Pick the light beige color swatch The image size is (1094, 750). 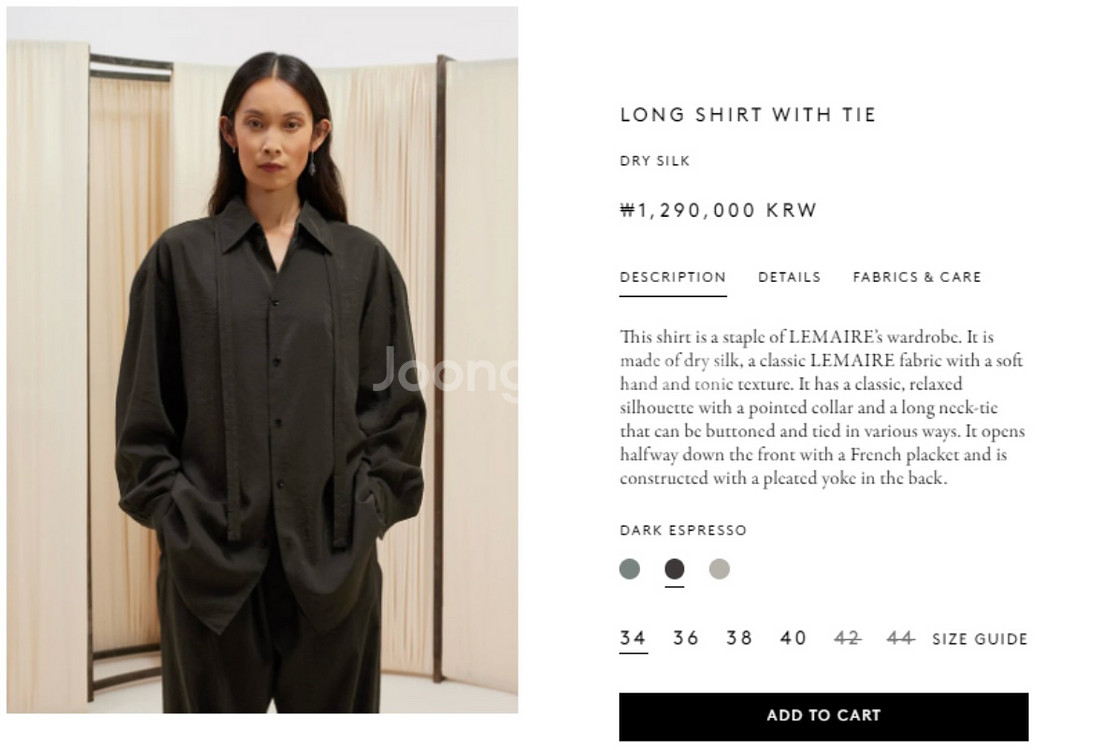(719, 569)
